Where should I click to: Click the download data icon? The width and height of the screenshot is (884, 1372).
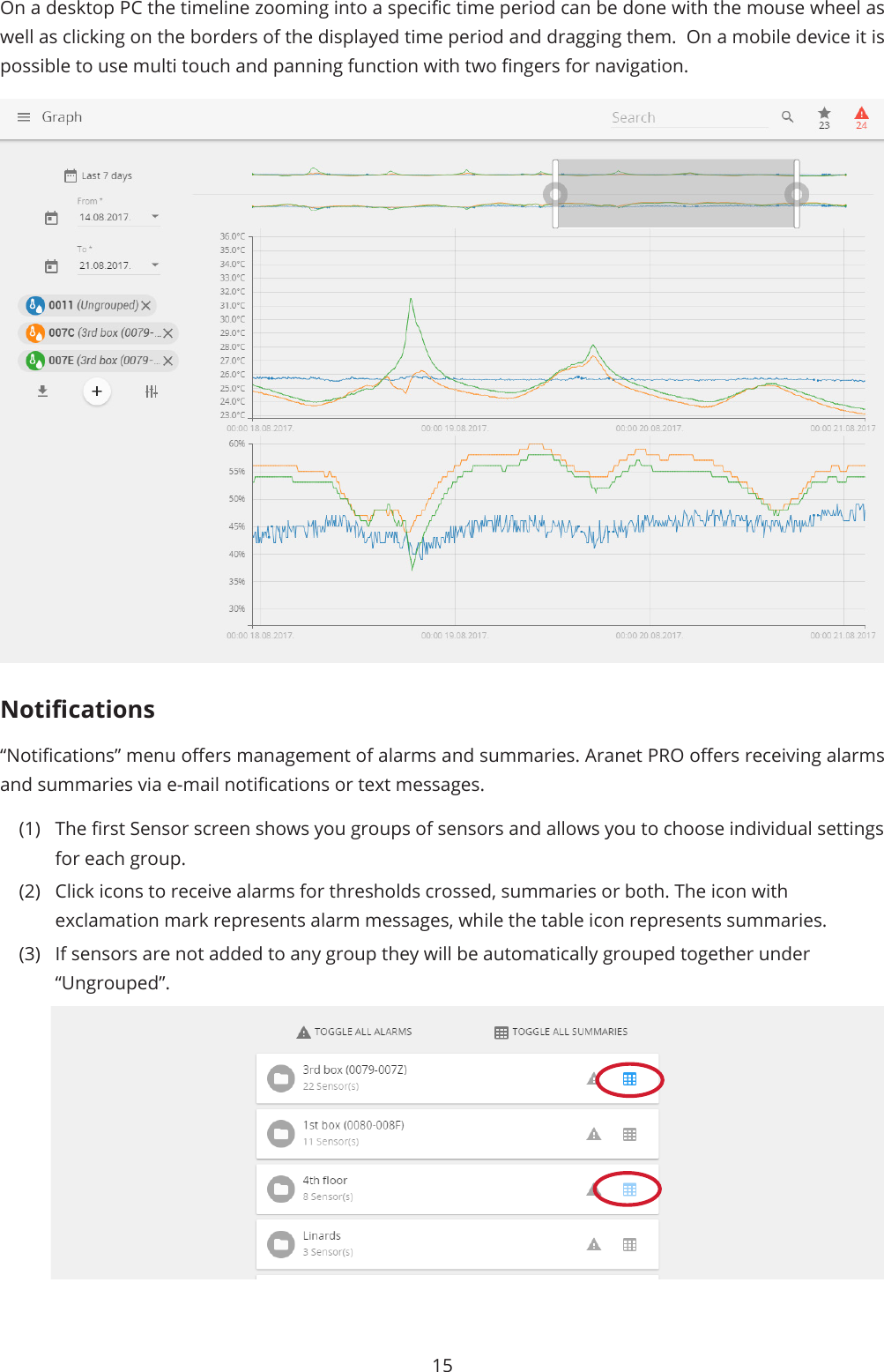click(x=42, y=391)
